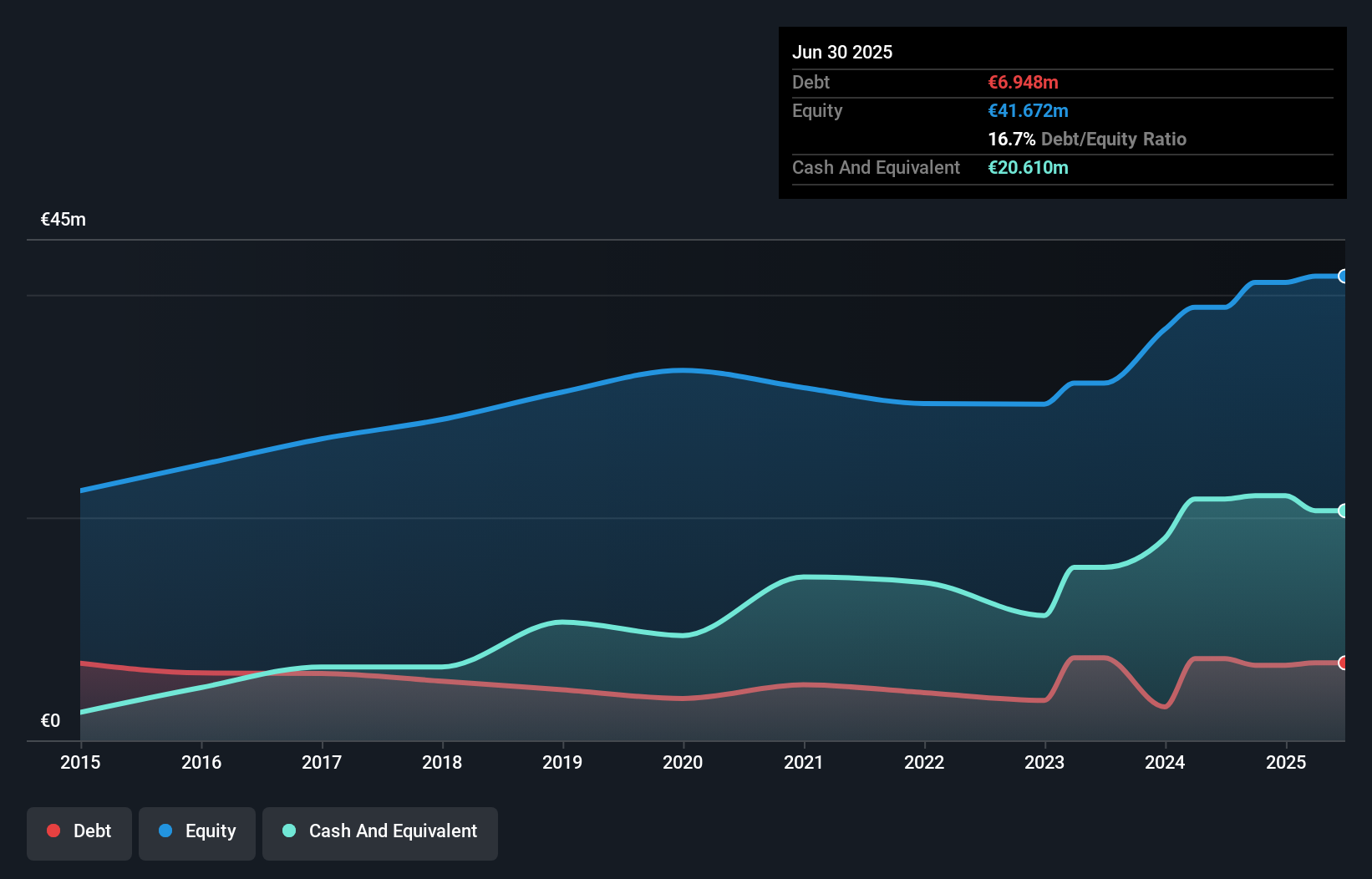Click the €20.610m cash value
Screen dimensions: 1372x879
click(1028, 167)
